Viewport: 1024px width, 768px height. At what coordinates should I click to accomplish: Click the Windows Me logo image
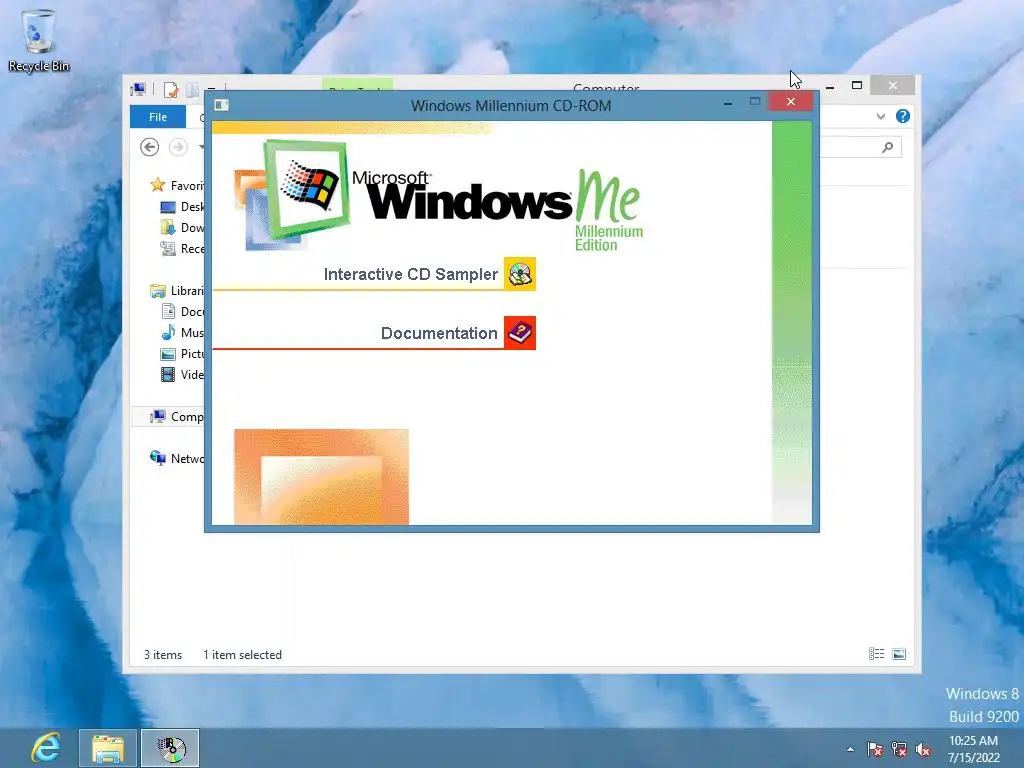(x=438, y=195)
